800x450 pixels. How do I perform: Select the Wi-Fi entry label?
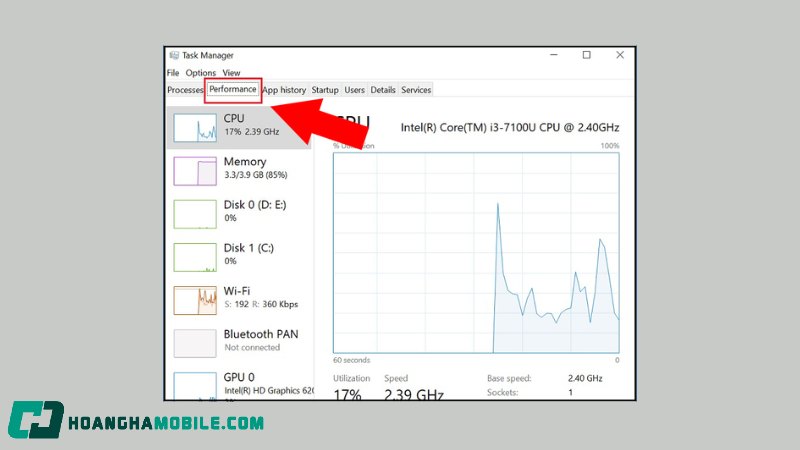[x=237, y=291]
